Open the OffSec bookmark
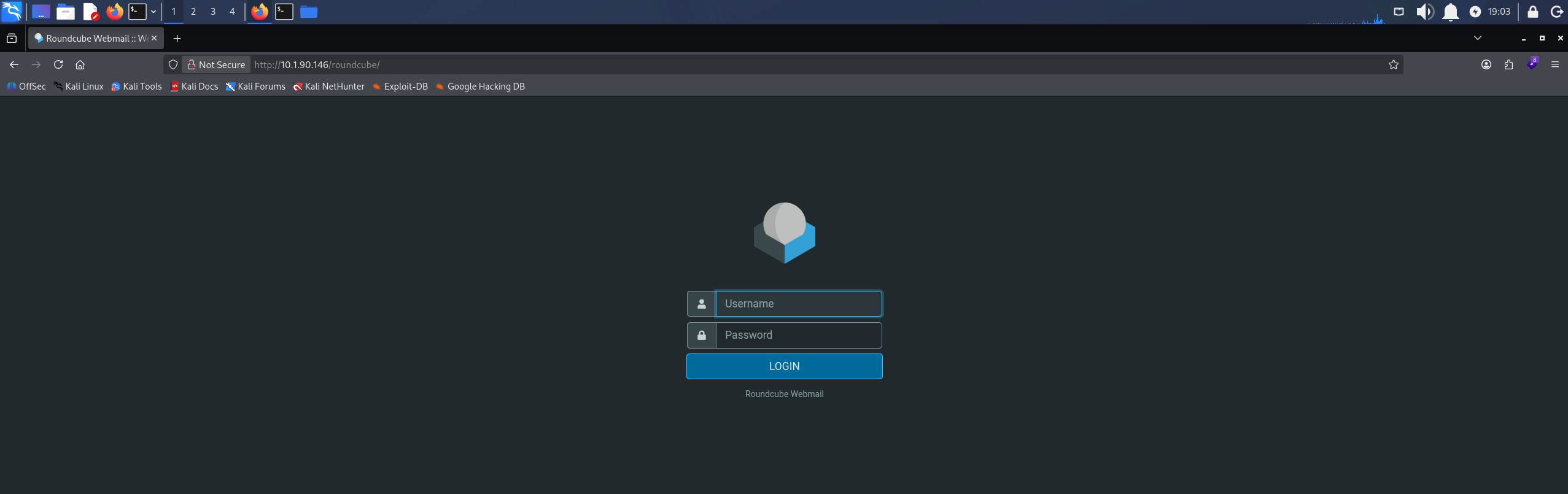1568x494 pixels. pyautogui.click(x=26, y=87)
